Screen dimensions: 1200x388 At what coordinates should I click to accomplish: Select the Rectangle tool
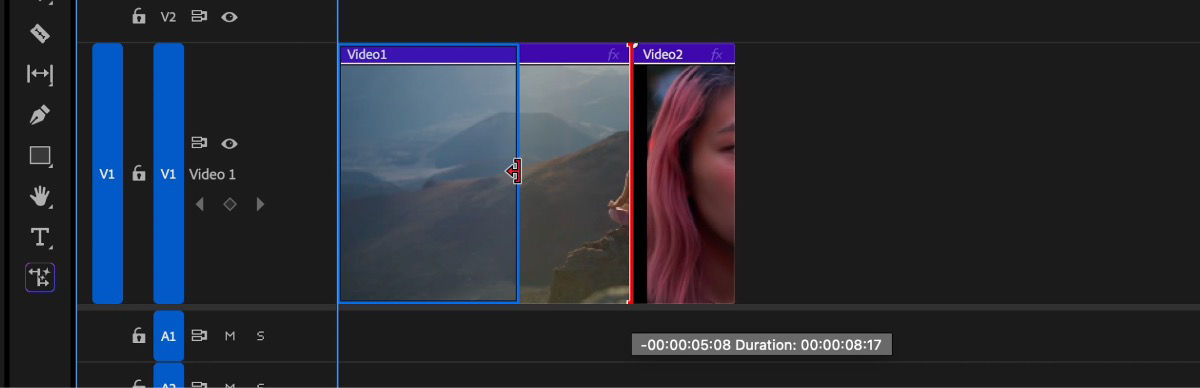click(x=40, y=156)
